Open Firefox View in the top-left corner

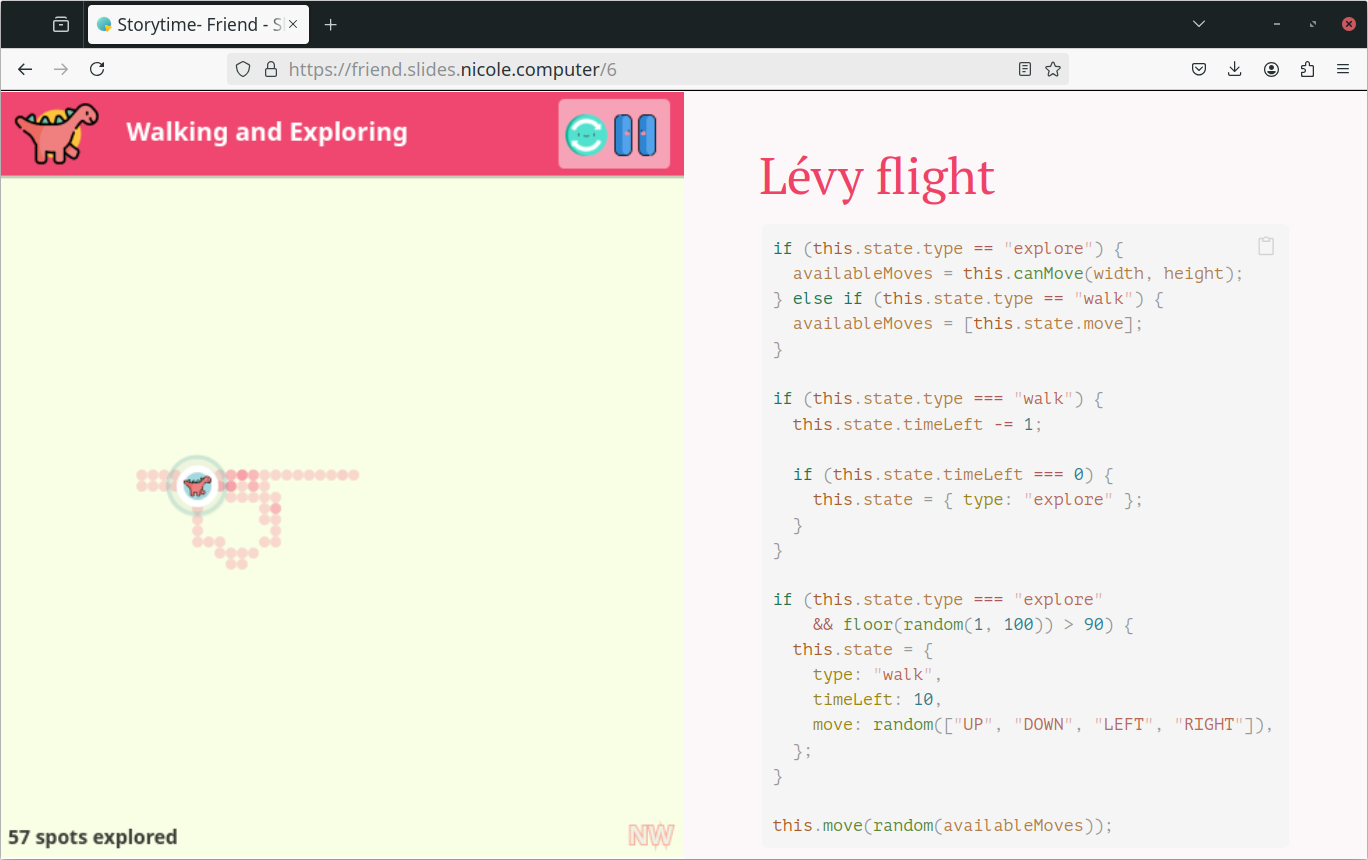[60, 23]
